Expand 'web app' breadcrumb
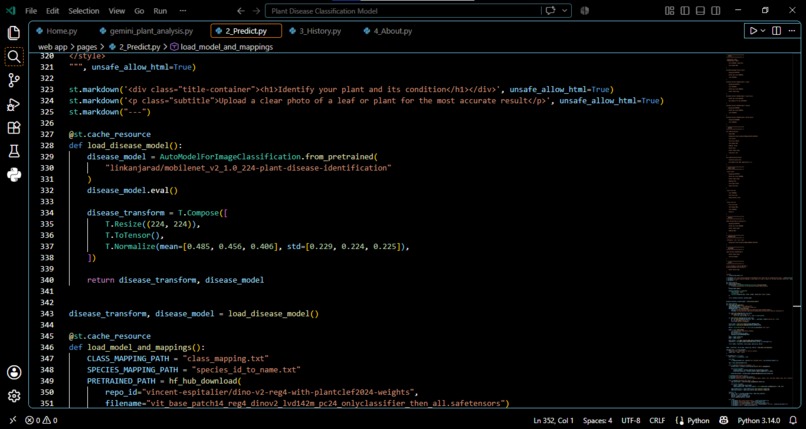The image size is (806, 429). coord(52,47)
